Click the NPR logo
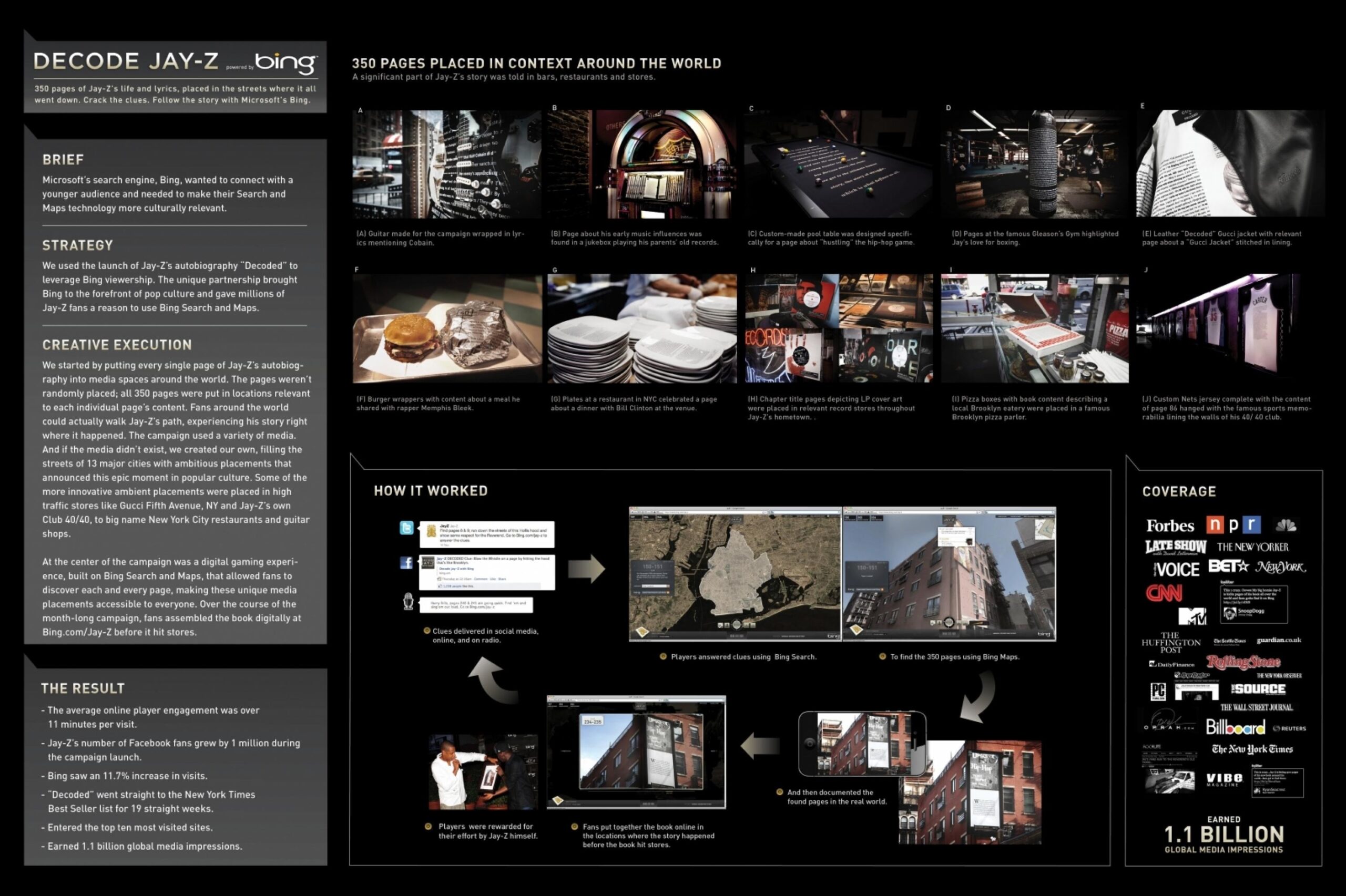 [x=1234, y=524]
